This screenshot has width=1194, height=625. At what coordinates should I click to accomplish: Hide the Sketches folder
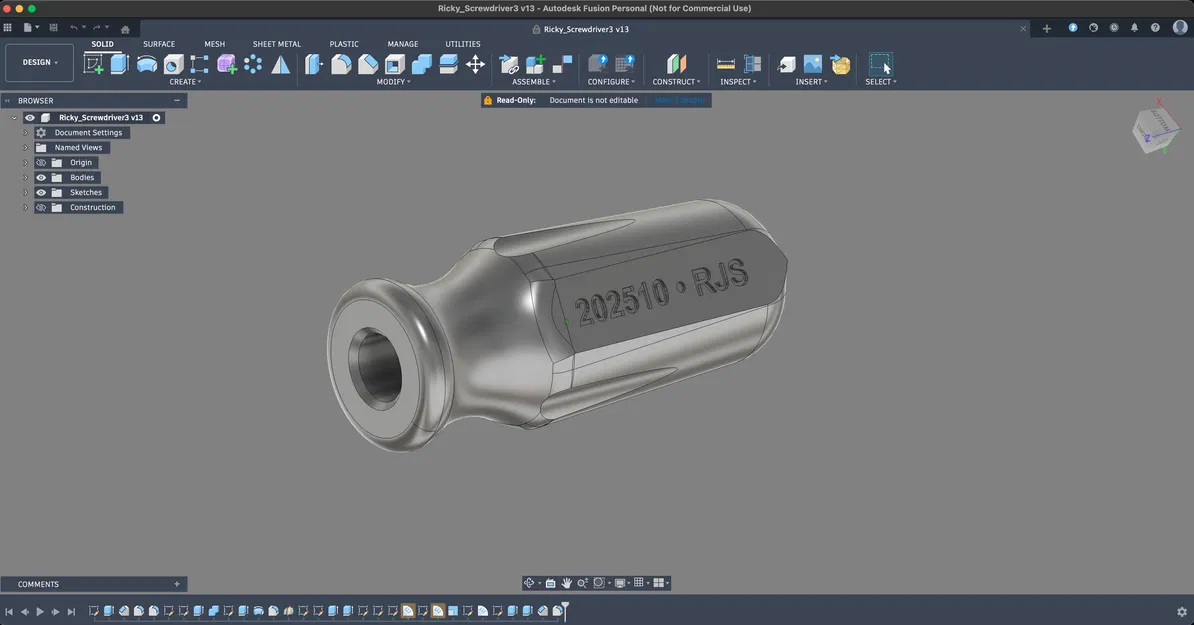click(x=41, y=193)
